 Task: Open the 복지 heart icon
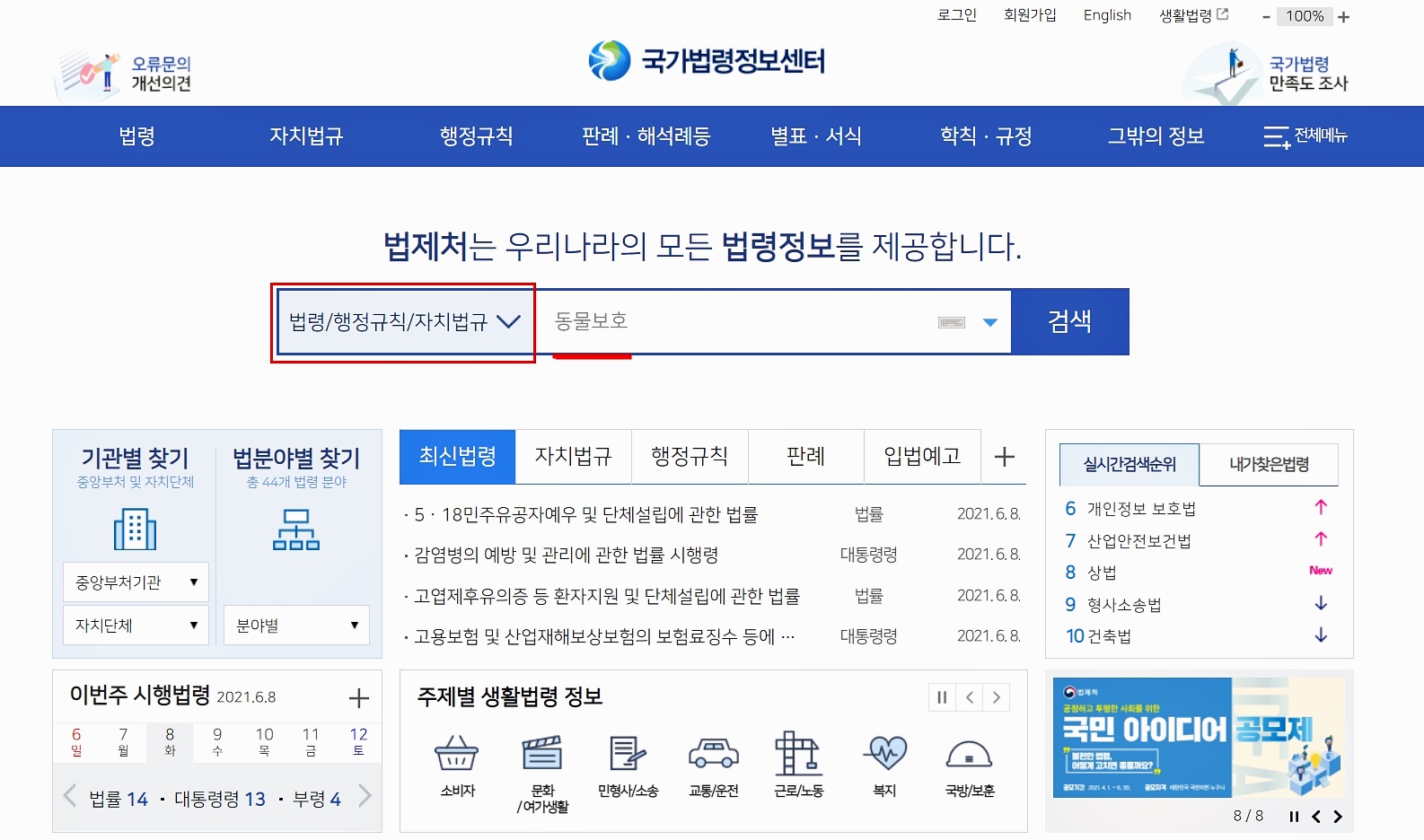885,752
